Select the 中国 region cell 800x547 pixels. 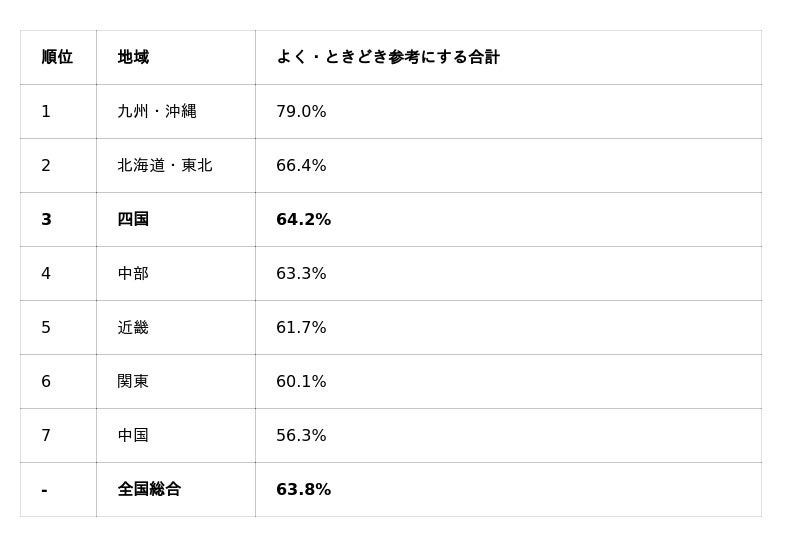(133, 436)
